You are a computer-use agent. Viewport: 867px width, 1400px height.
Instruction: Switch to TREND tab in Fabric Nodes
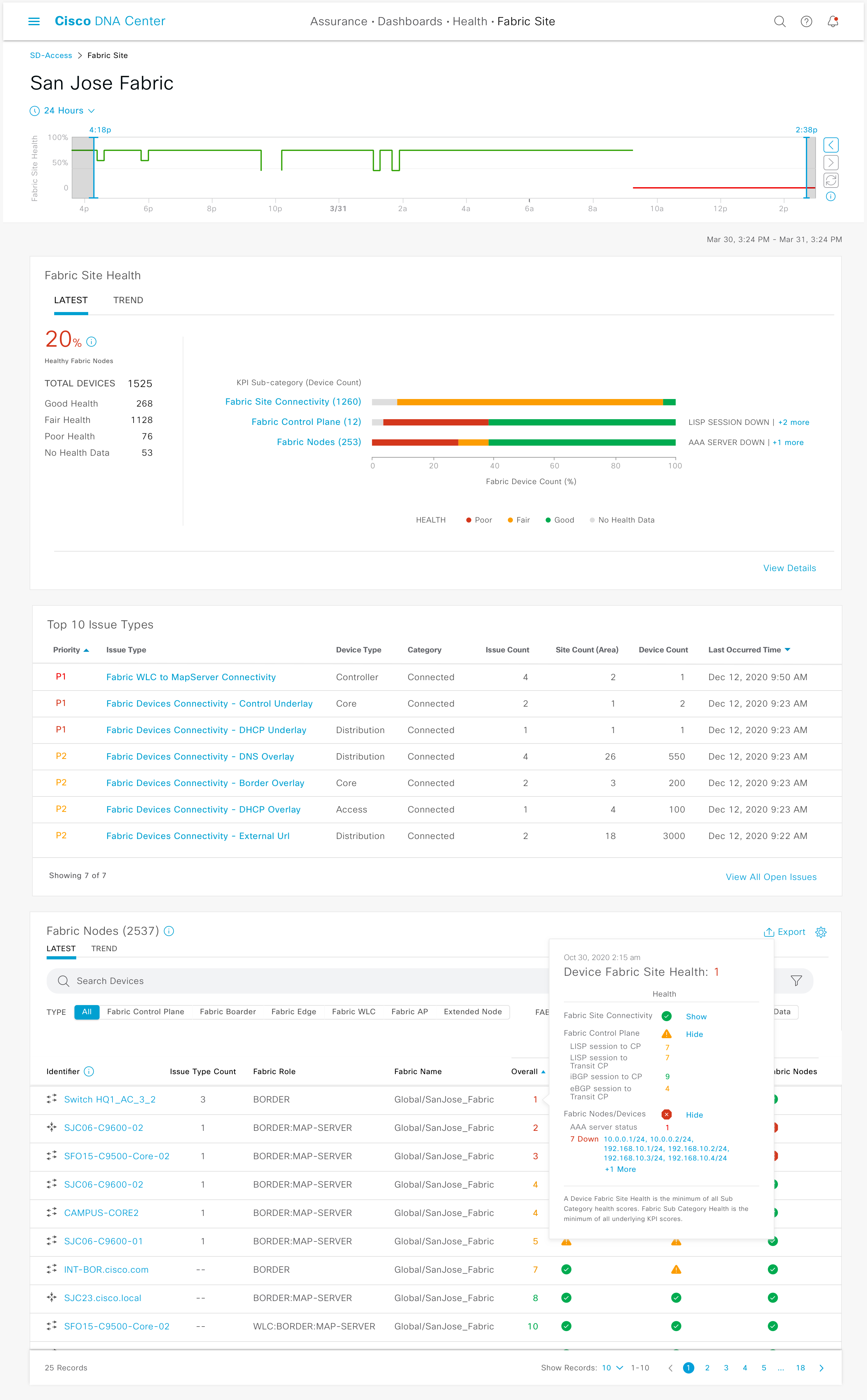(104, 949)
